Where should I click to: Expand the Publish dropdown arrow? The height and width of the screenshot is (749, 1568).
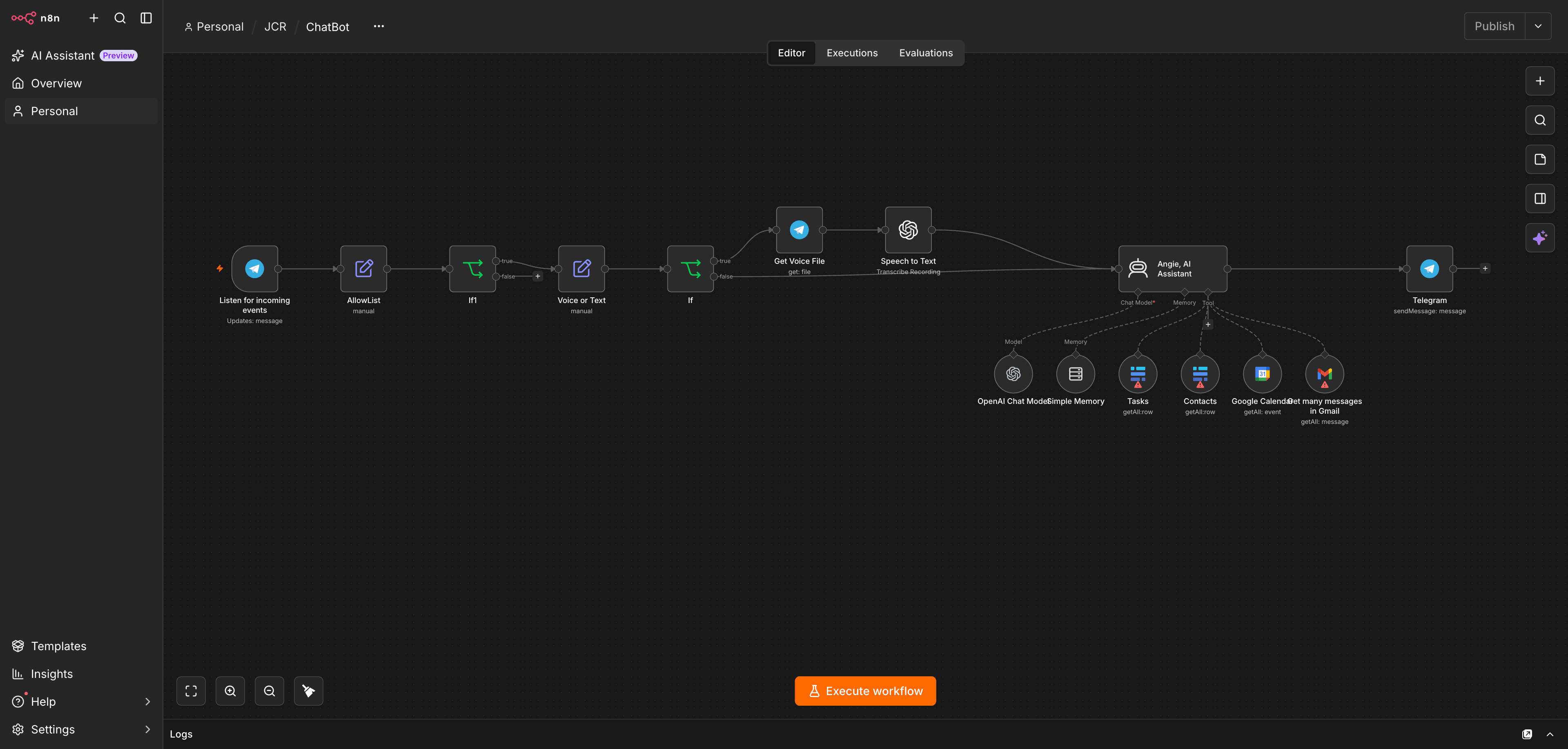(x=1538, y=26)
